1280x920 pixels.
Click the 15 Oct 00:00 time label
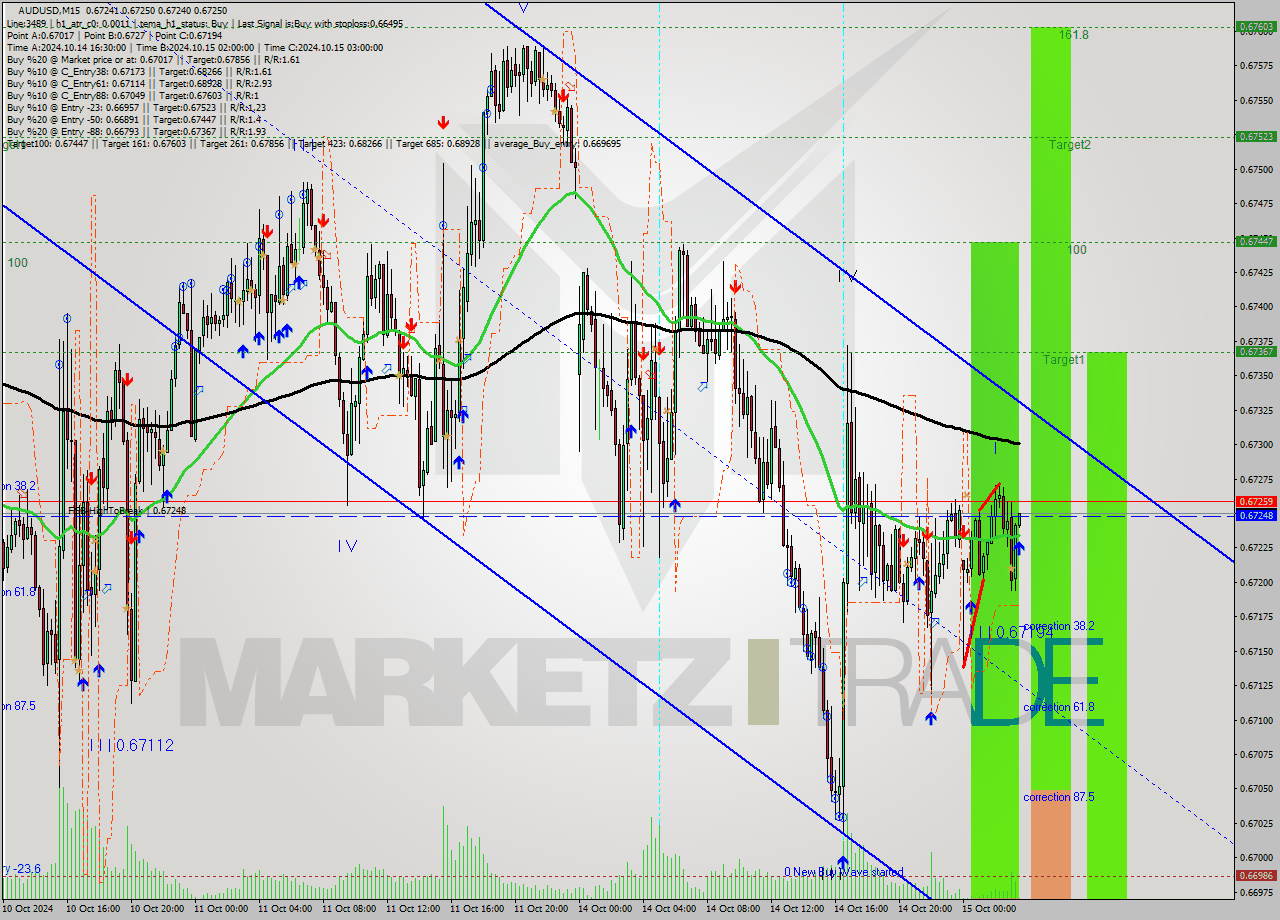[989, 909]
